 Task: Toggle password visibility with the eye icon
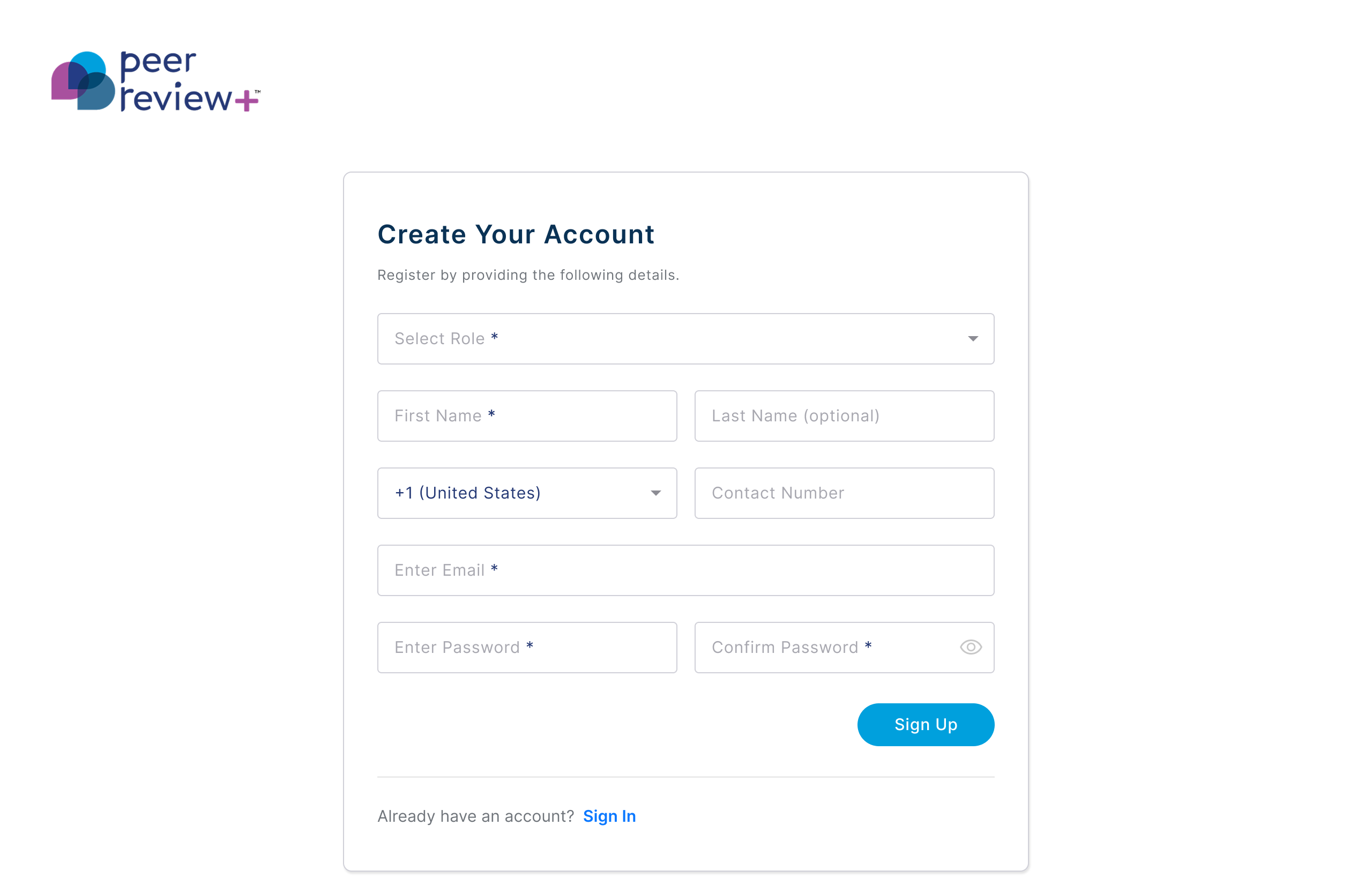point(970,647)
